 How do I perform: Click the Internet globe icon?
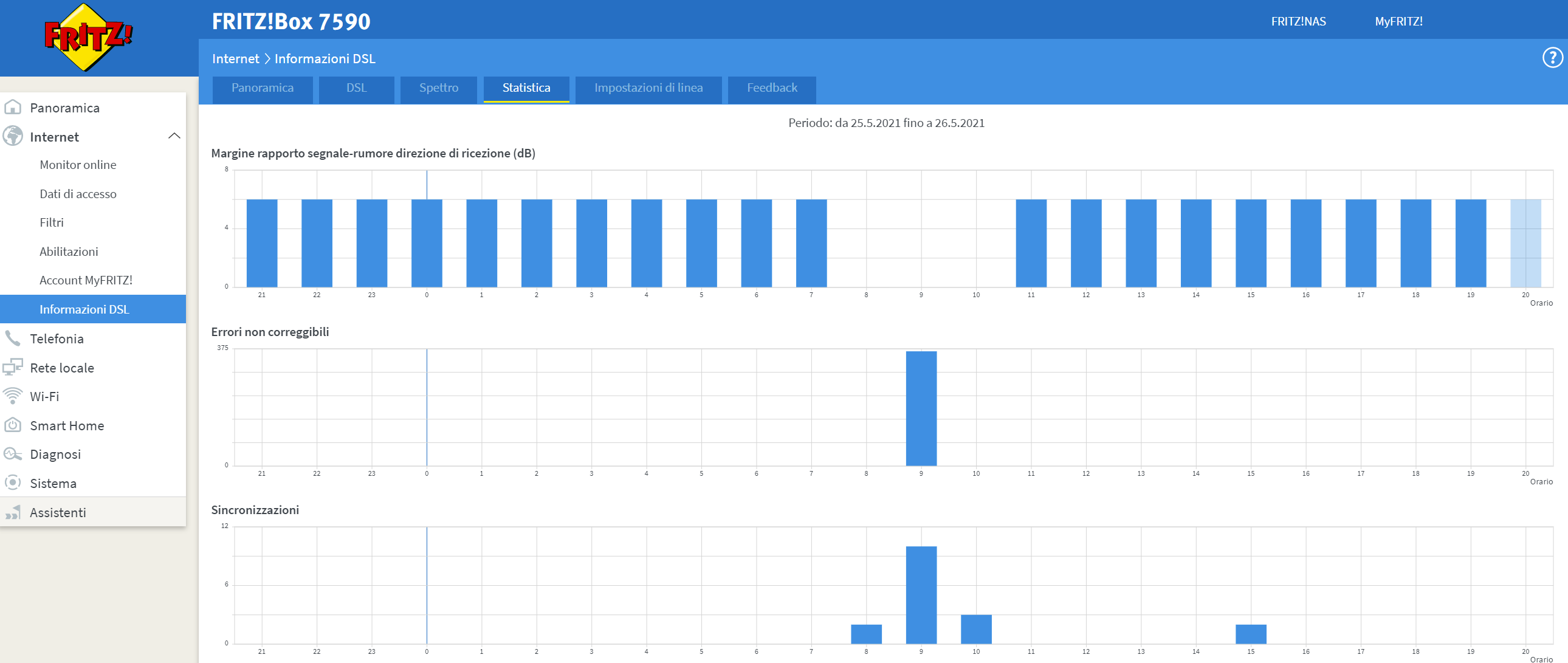click(13, 136)
